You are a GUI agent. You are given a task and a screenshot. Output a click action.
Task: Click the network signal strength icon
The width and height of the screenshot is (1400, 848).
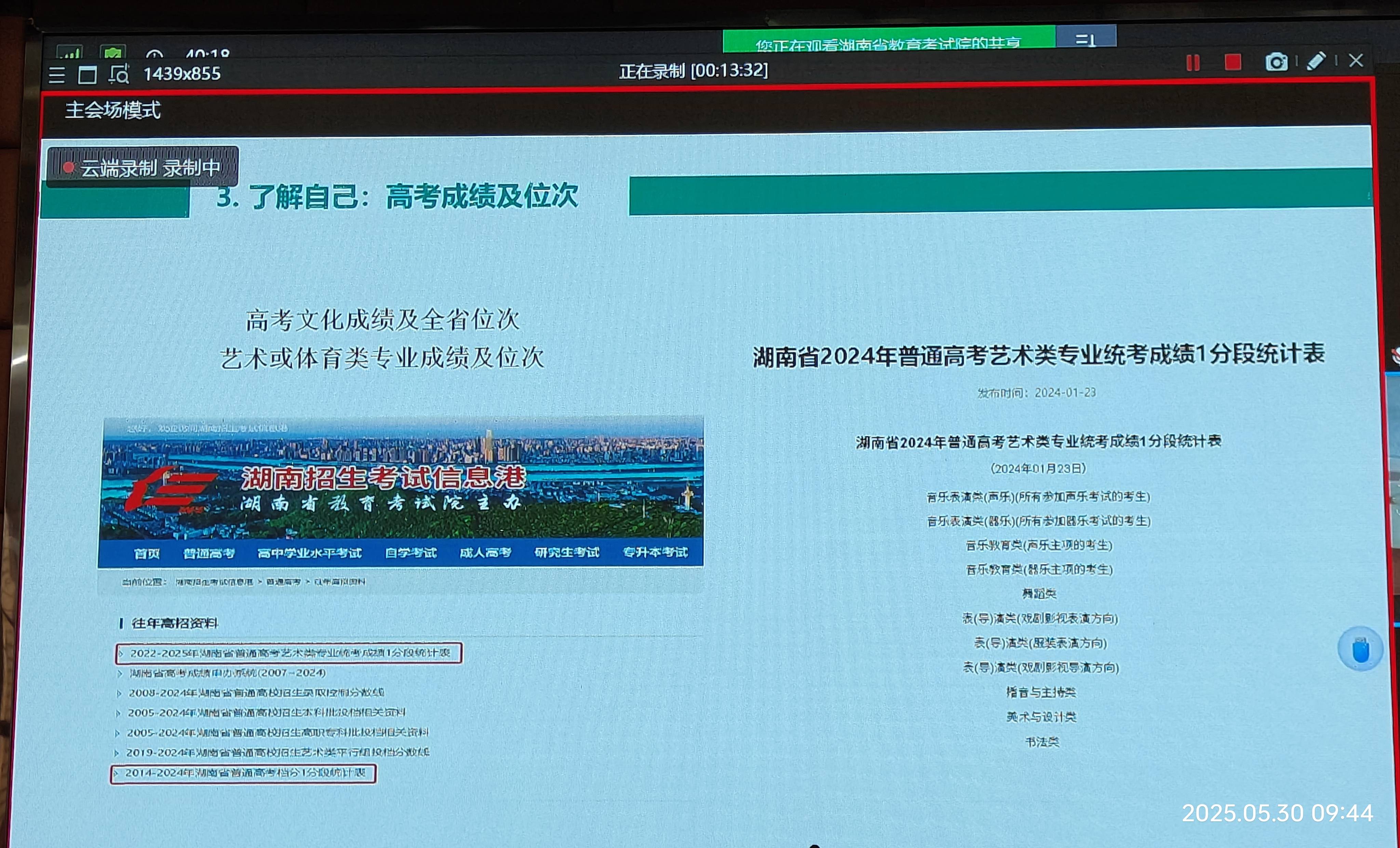(70, 53)
